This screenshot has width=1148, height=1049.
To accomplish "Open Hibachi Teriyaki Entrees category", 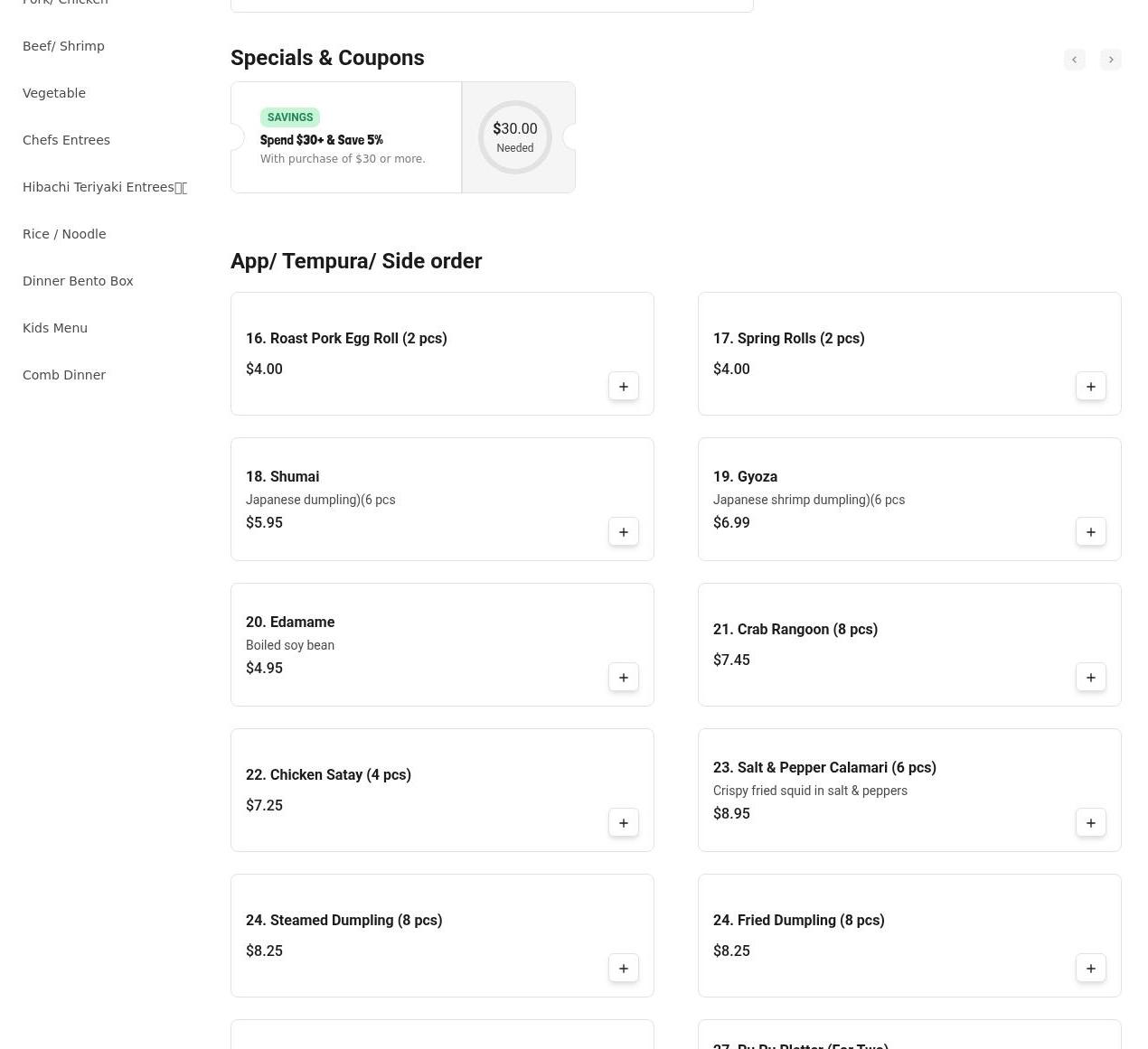I will click(104, 187).
